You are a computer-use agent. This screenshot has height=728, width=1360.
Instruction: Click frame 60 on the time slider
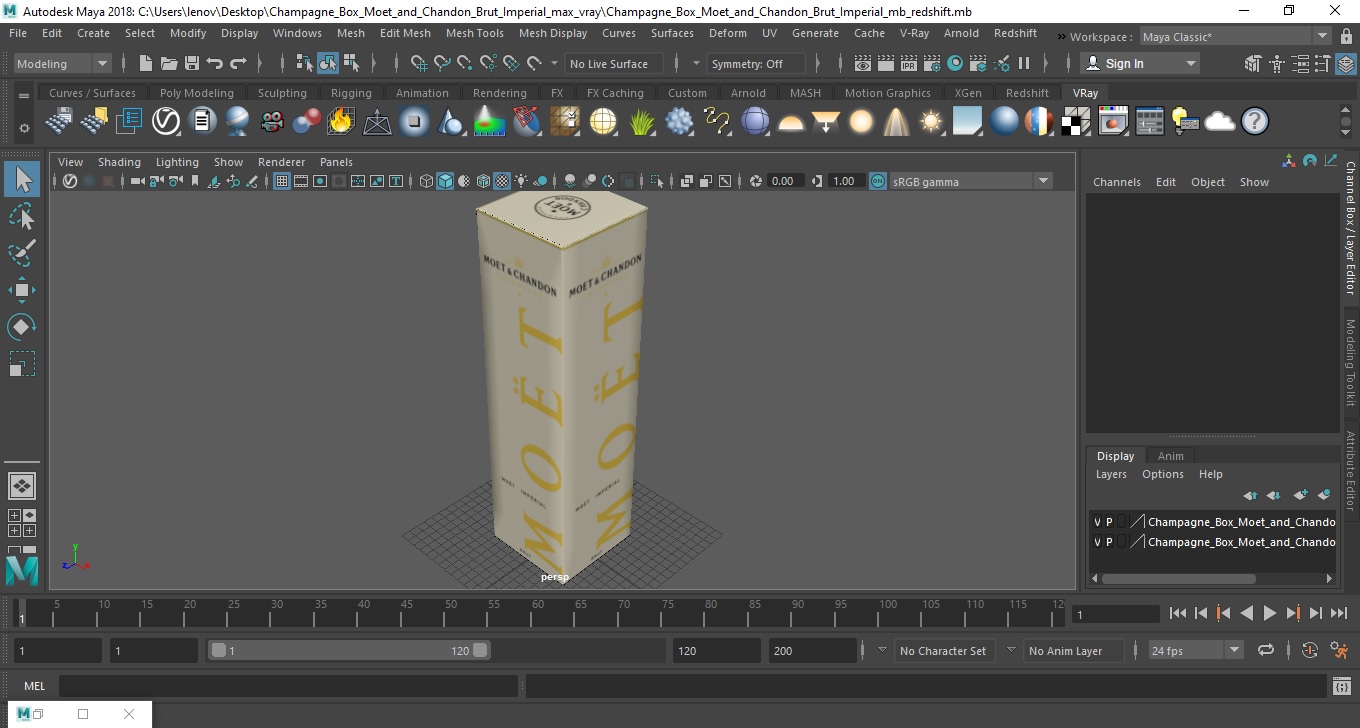pos(540,612)
